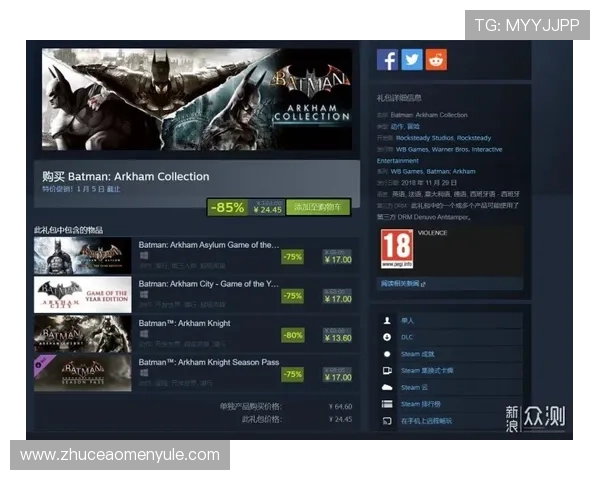
Task: Click the Steam achievements (成就) icon
Action: pyautogui.click(x=387, y=354)
